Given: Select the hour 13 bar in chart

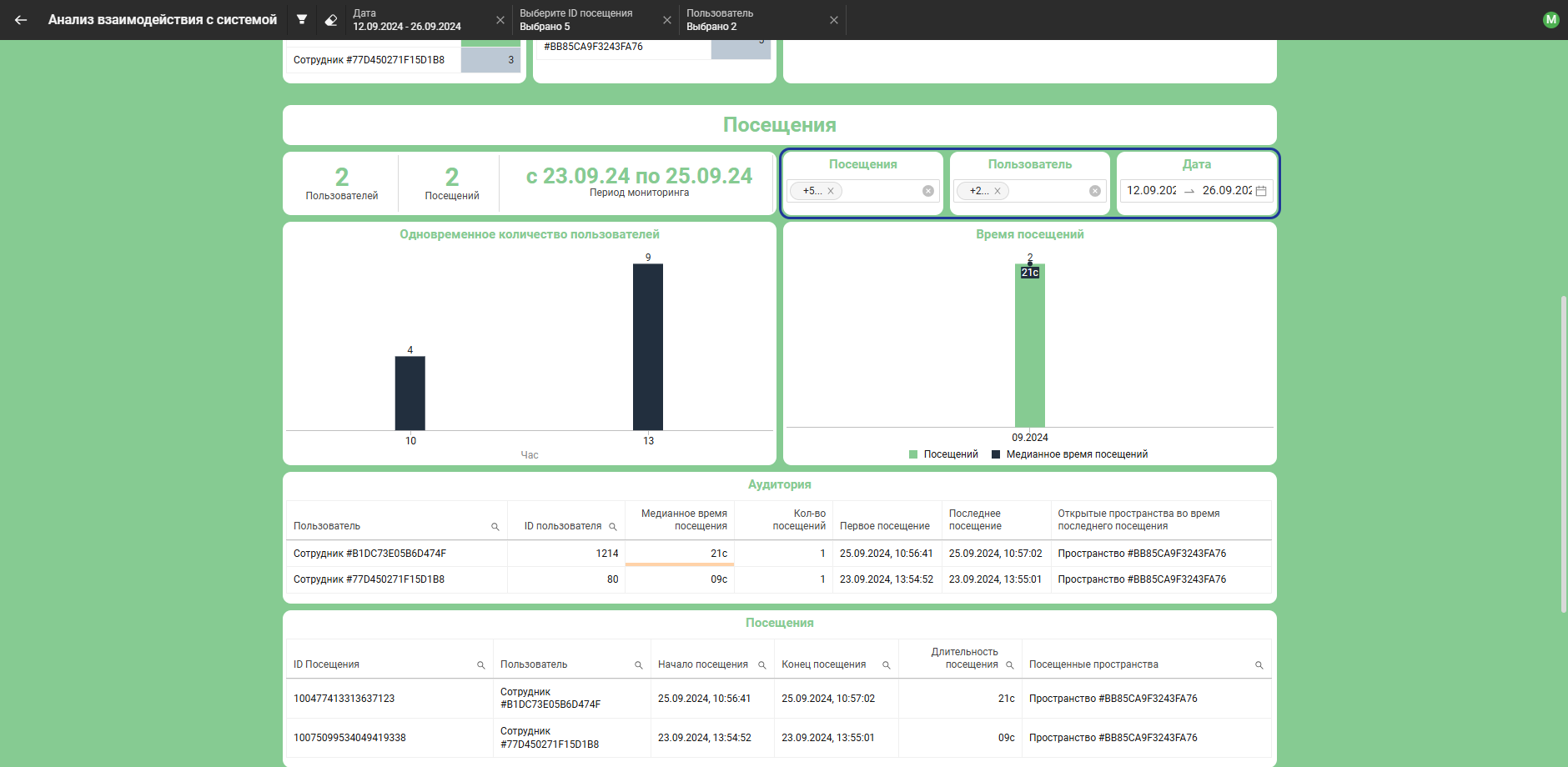Looking at the screenshot, I should point(648,347).
